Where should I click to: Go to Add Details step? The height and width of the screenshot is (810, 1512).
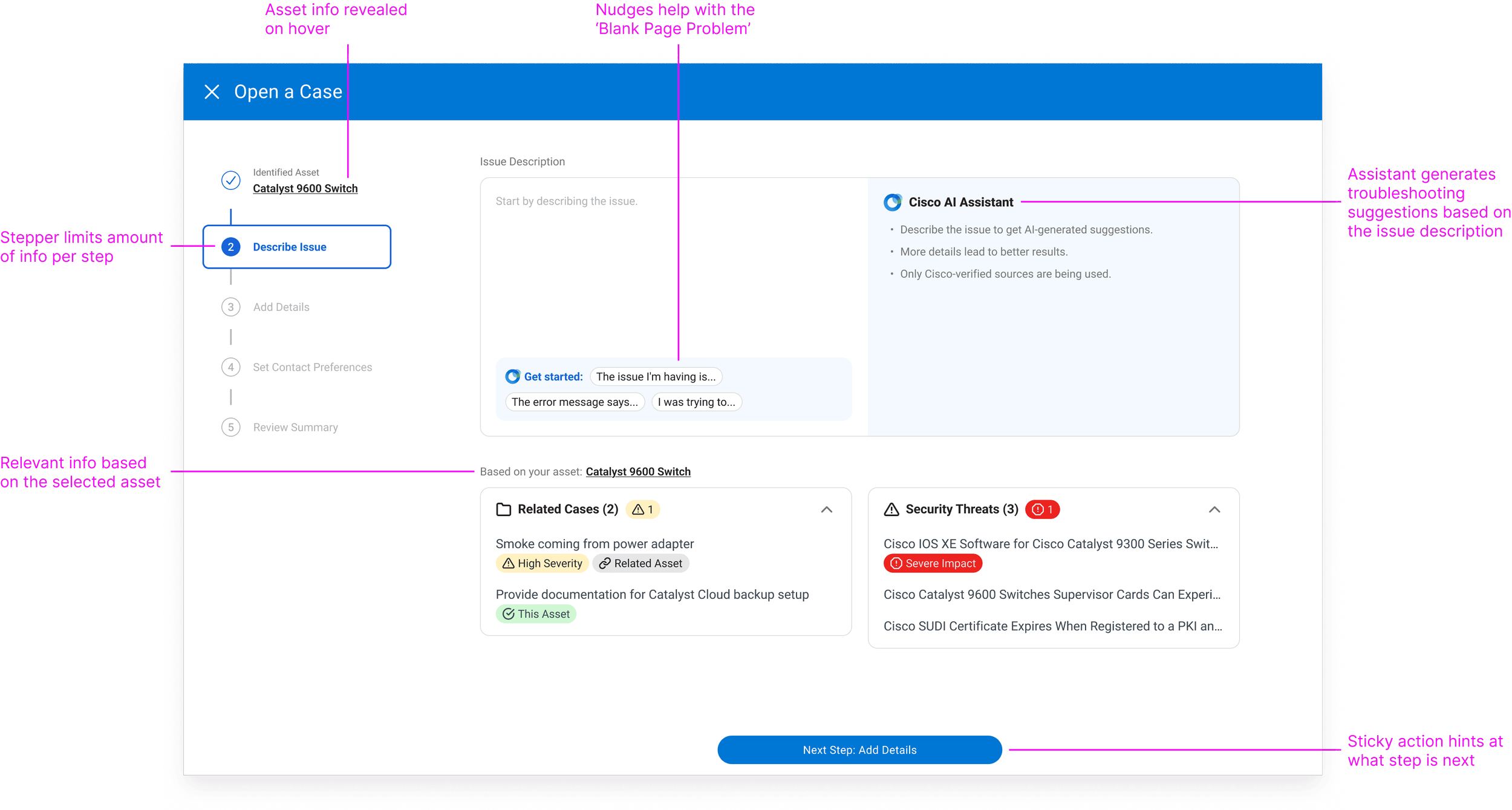coord(281,307)
